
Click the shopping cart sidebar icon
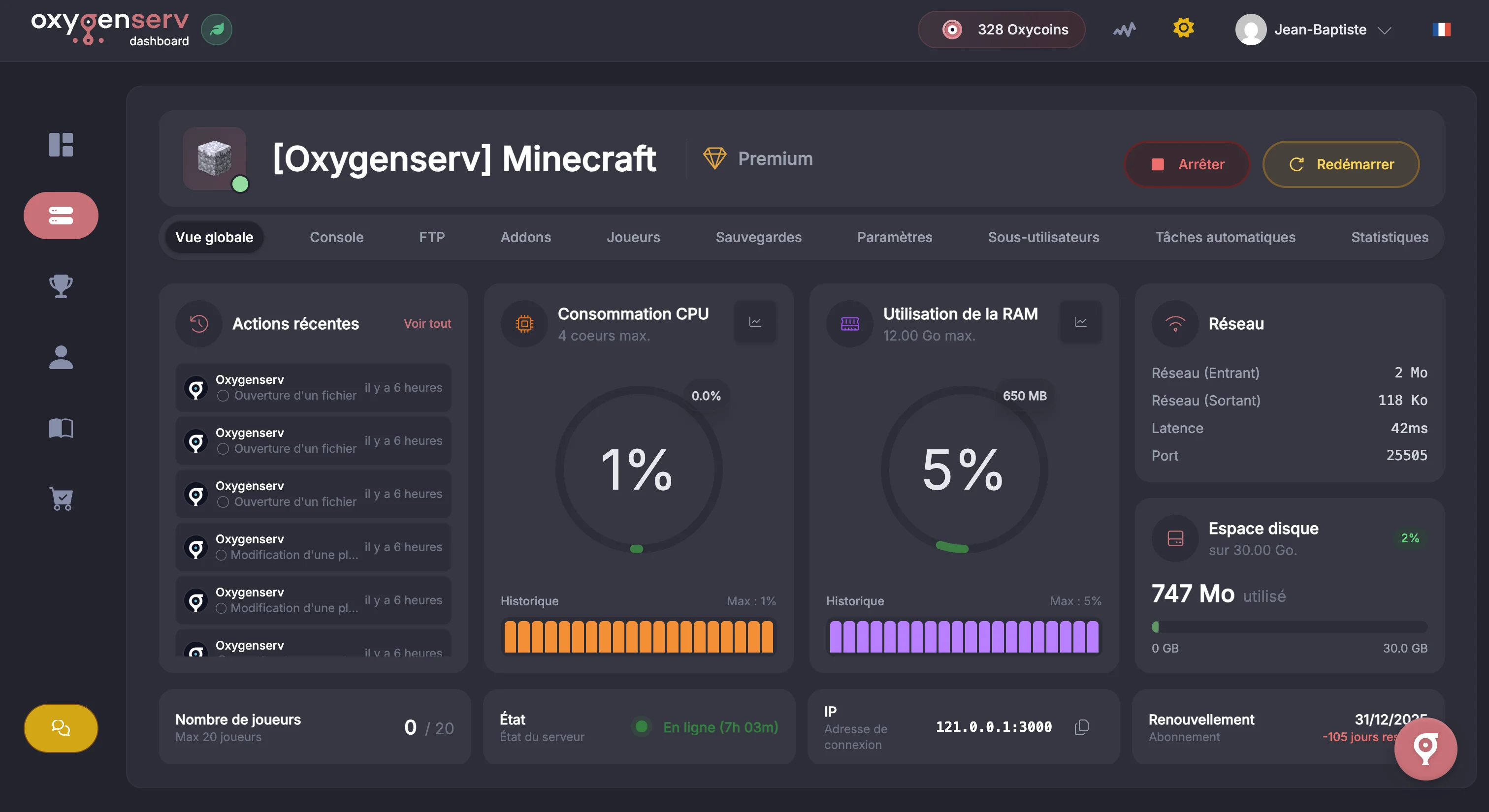(61, 499)
